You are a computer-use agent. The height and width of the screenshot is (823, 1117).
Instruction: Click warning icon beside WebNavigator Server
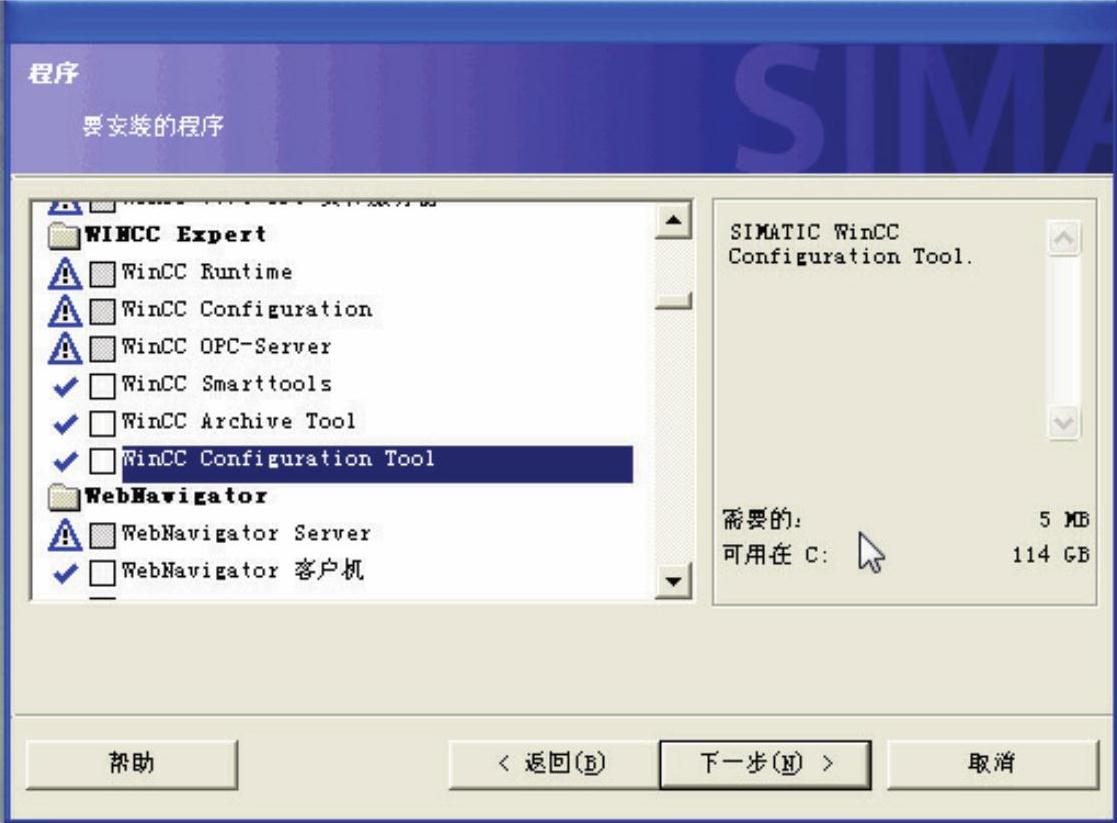(x=65, y=534)
